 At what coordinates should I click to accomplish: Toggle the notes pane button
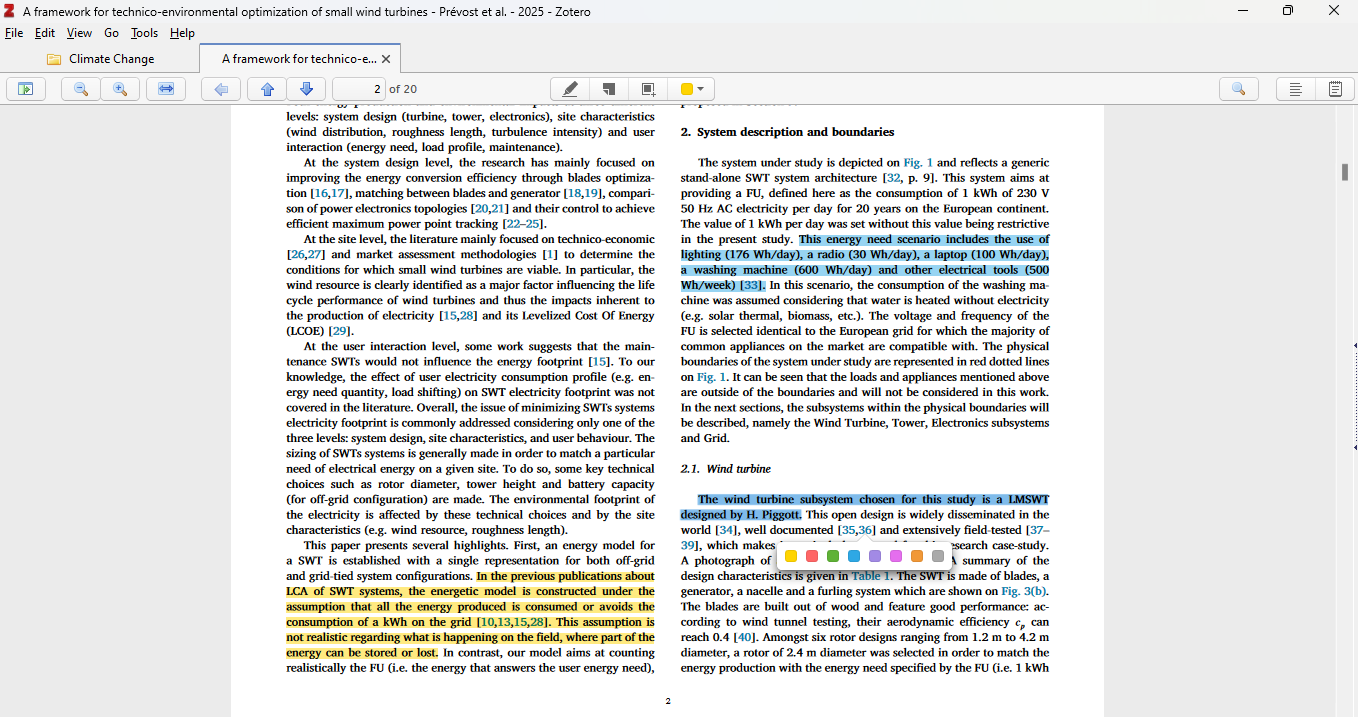pos(1335,89)
